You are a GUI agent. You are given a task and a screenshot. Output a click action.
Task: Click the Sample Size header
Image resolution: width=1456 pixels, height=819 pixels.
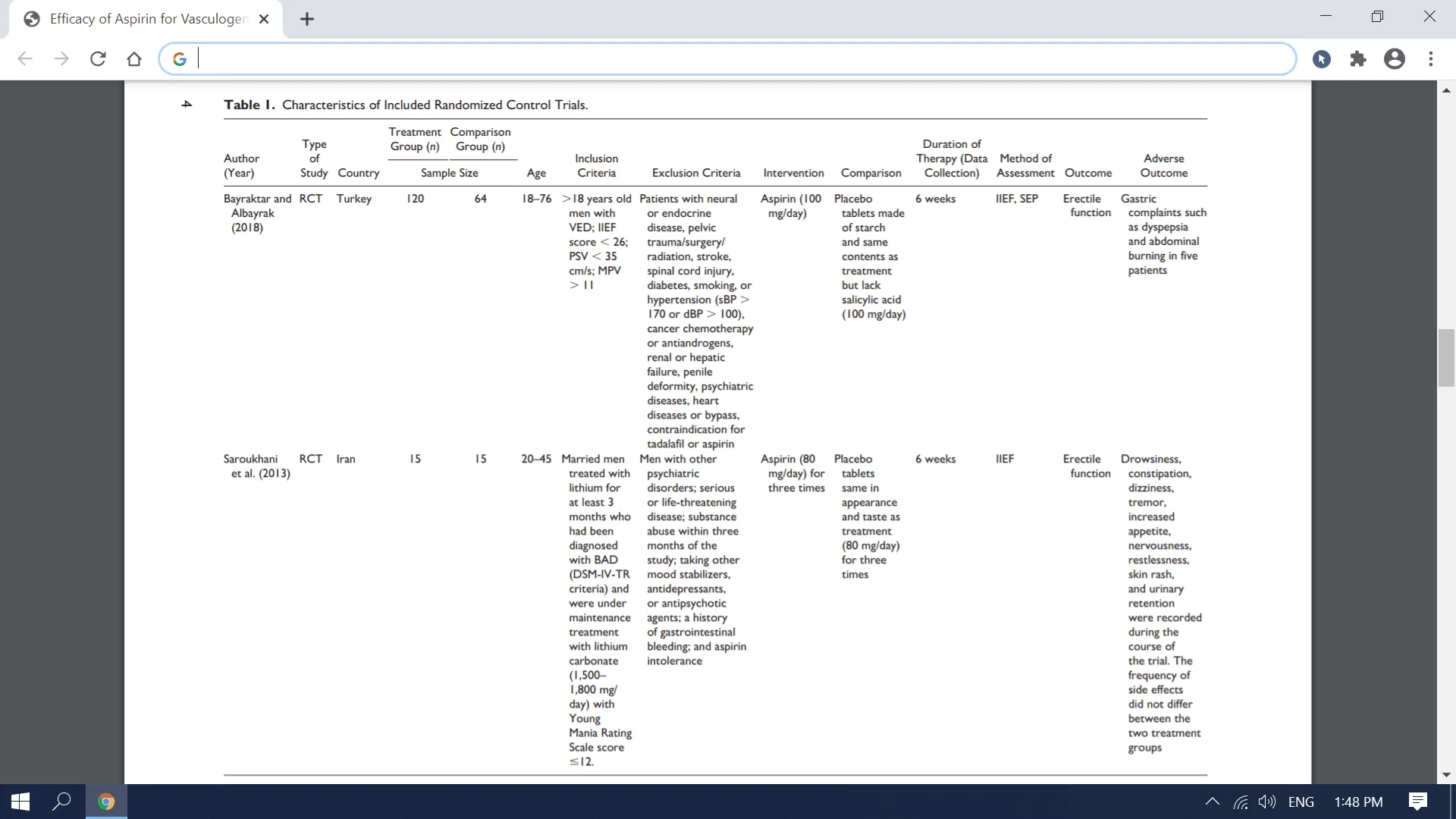450,173
